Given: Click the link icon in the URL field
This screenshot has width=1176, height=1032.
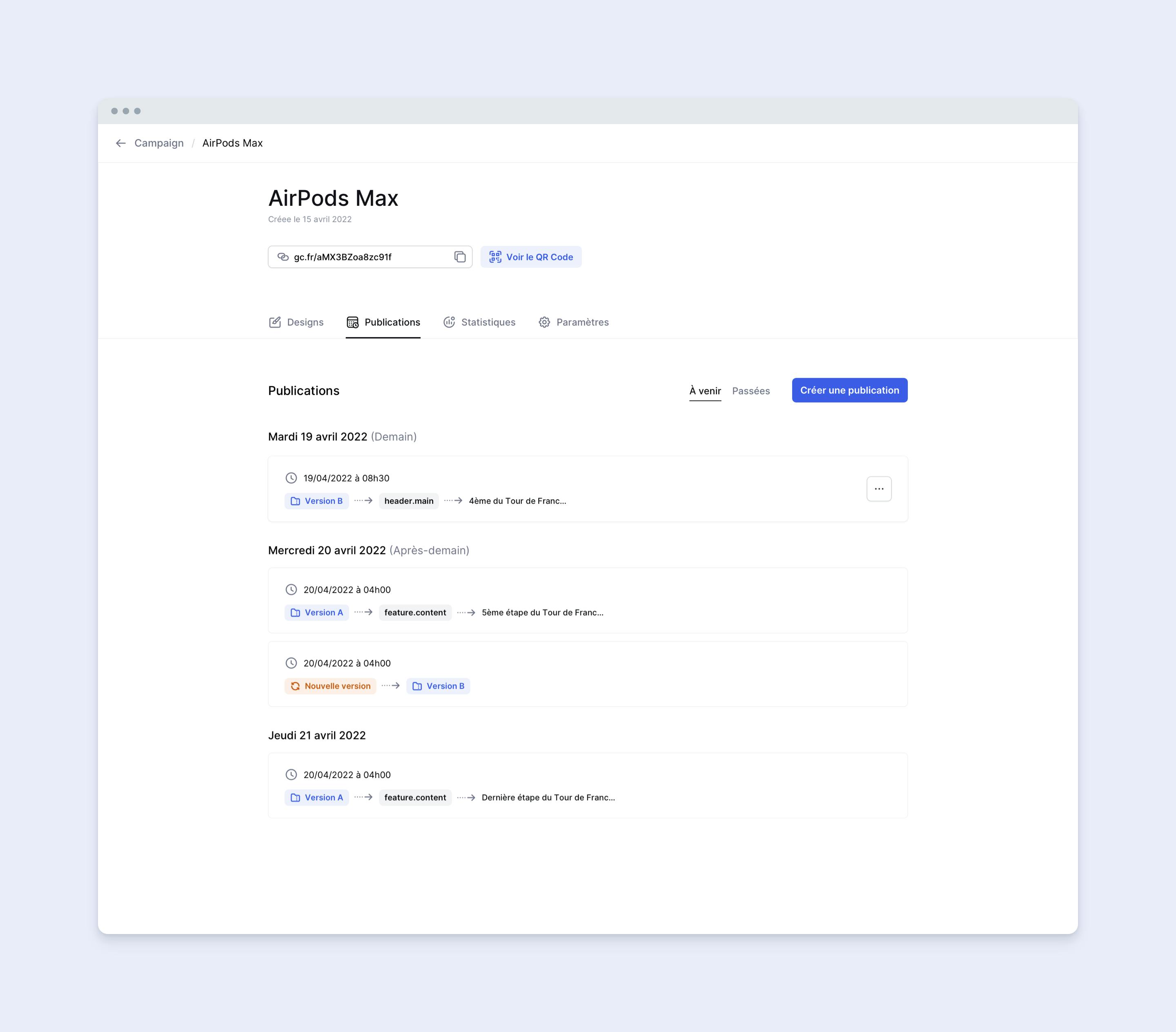Looking at the screenshot, I should (283, 257).
